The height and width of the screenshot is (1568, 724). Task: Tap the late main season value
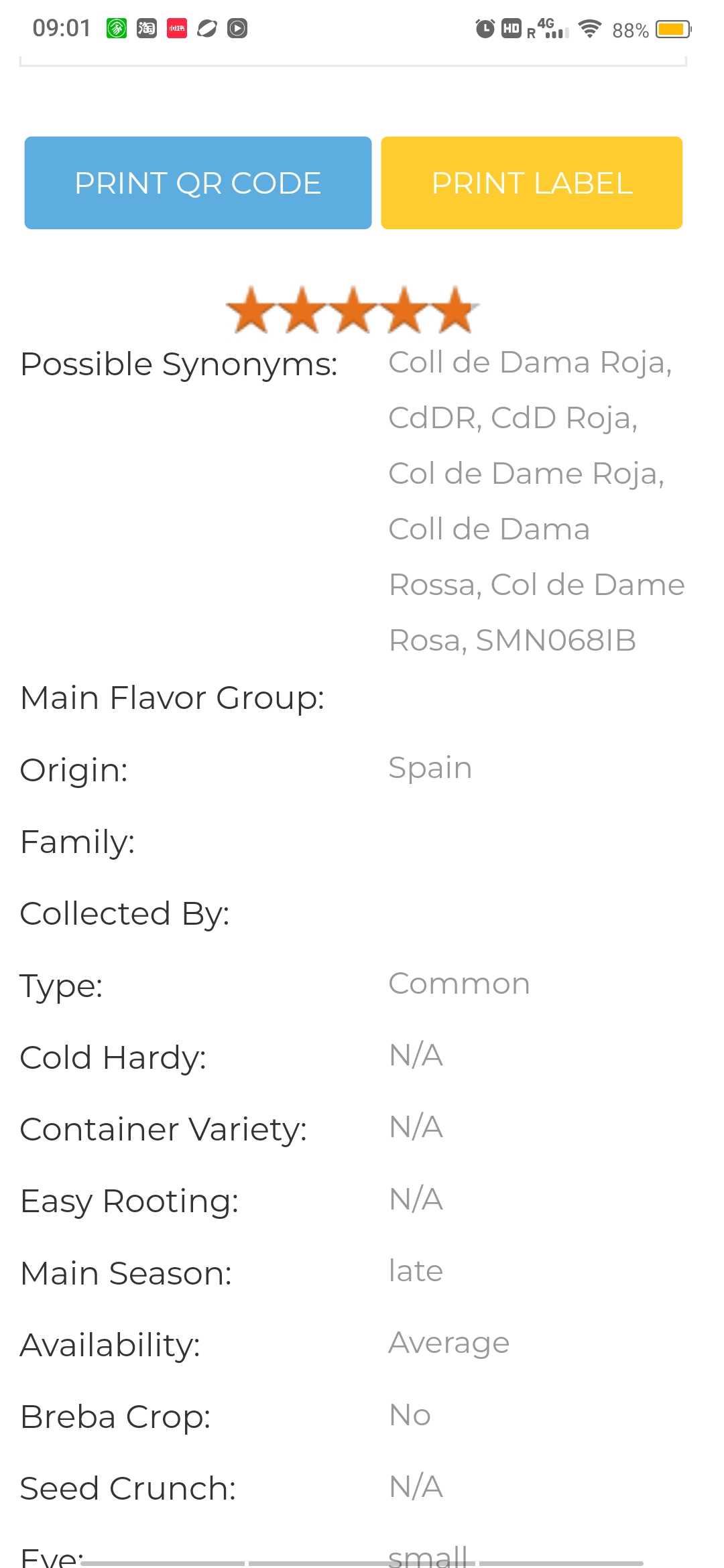pos(416,1271)
